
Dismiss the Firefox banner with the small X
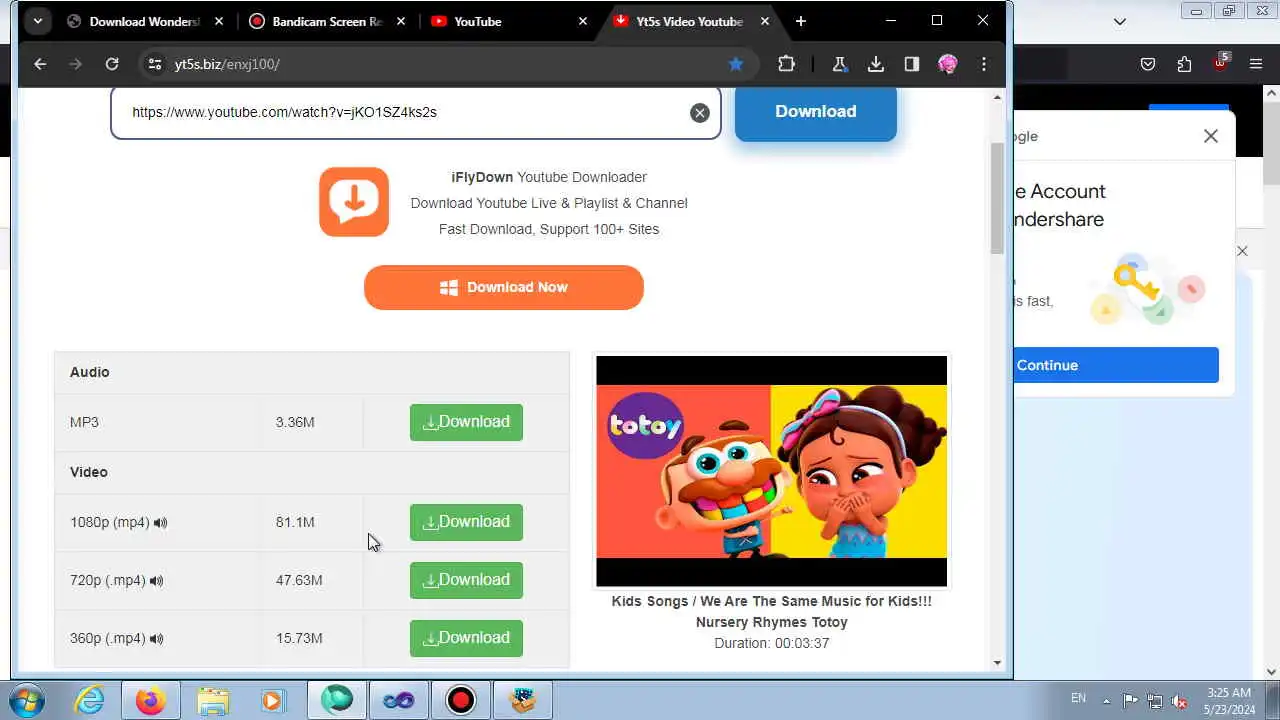[1242, 251]
